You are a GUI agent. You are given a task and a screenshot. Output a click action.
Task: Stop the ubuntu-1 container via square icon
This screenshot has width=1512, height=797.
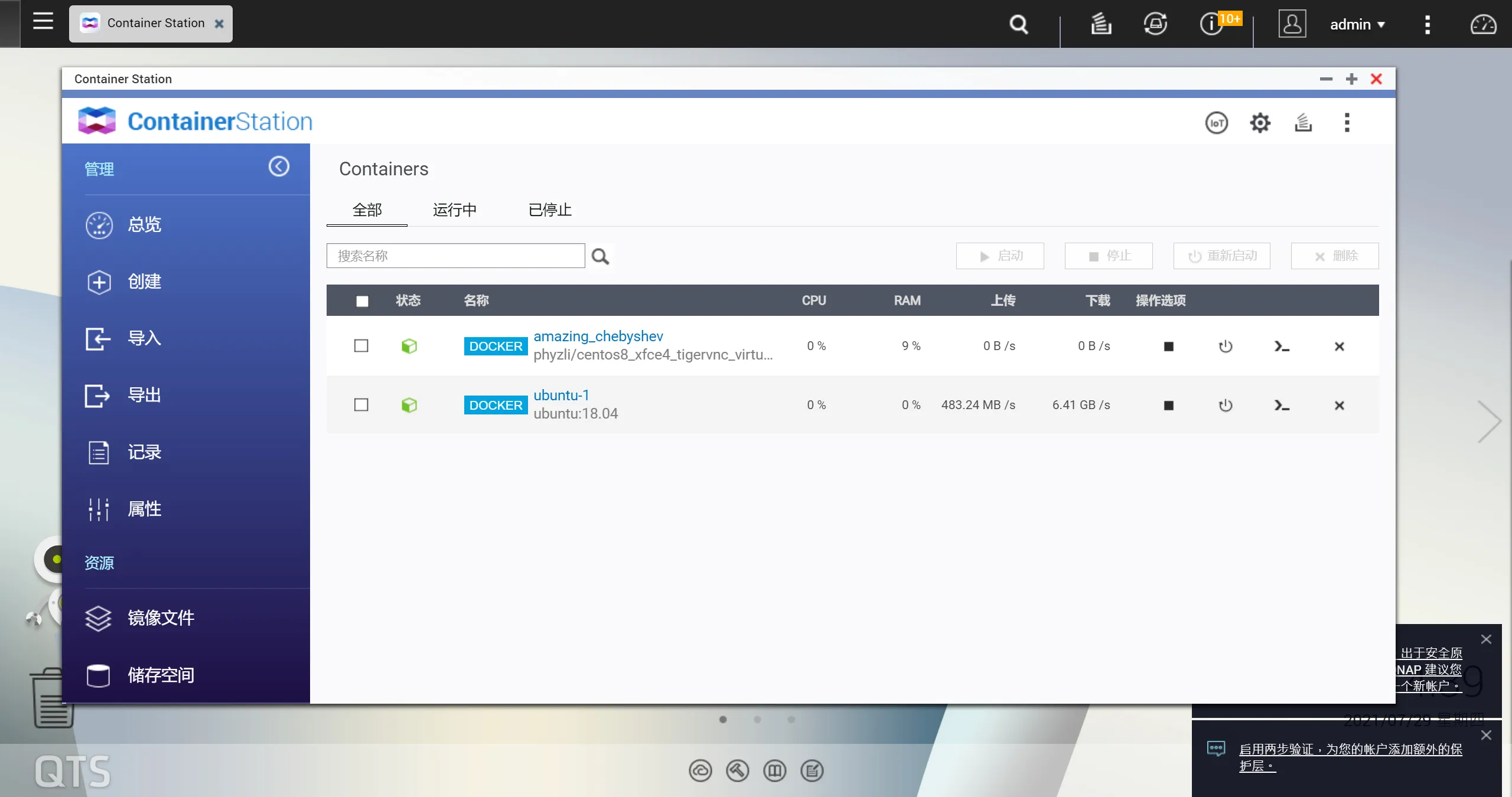pyautogui.click(x=1168, y=406)
